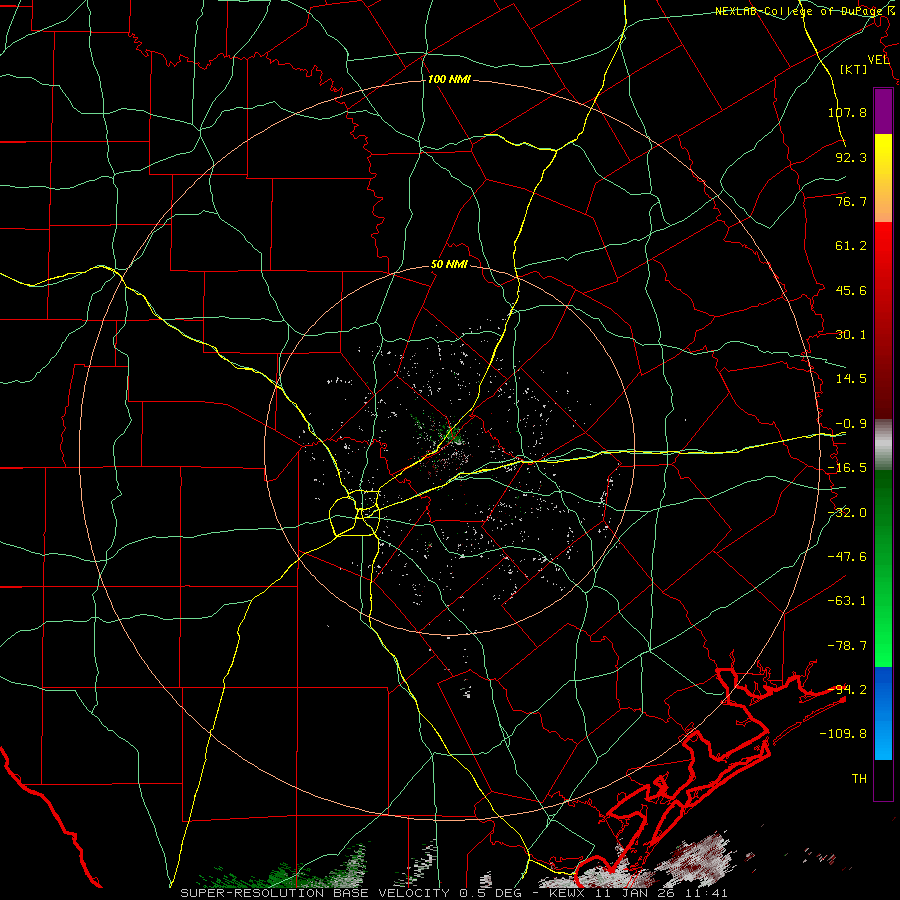Click the -16.5 velocity legend value
Image resolution: width=900 pixels, height=900 pixels.
847,468
